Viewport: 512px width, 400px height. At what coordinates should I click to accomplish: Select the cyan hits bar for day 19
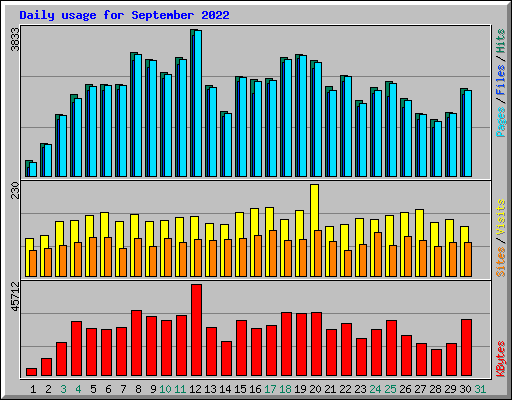[303, 116]
